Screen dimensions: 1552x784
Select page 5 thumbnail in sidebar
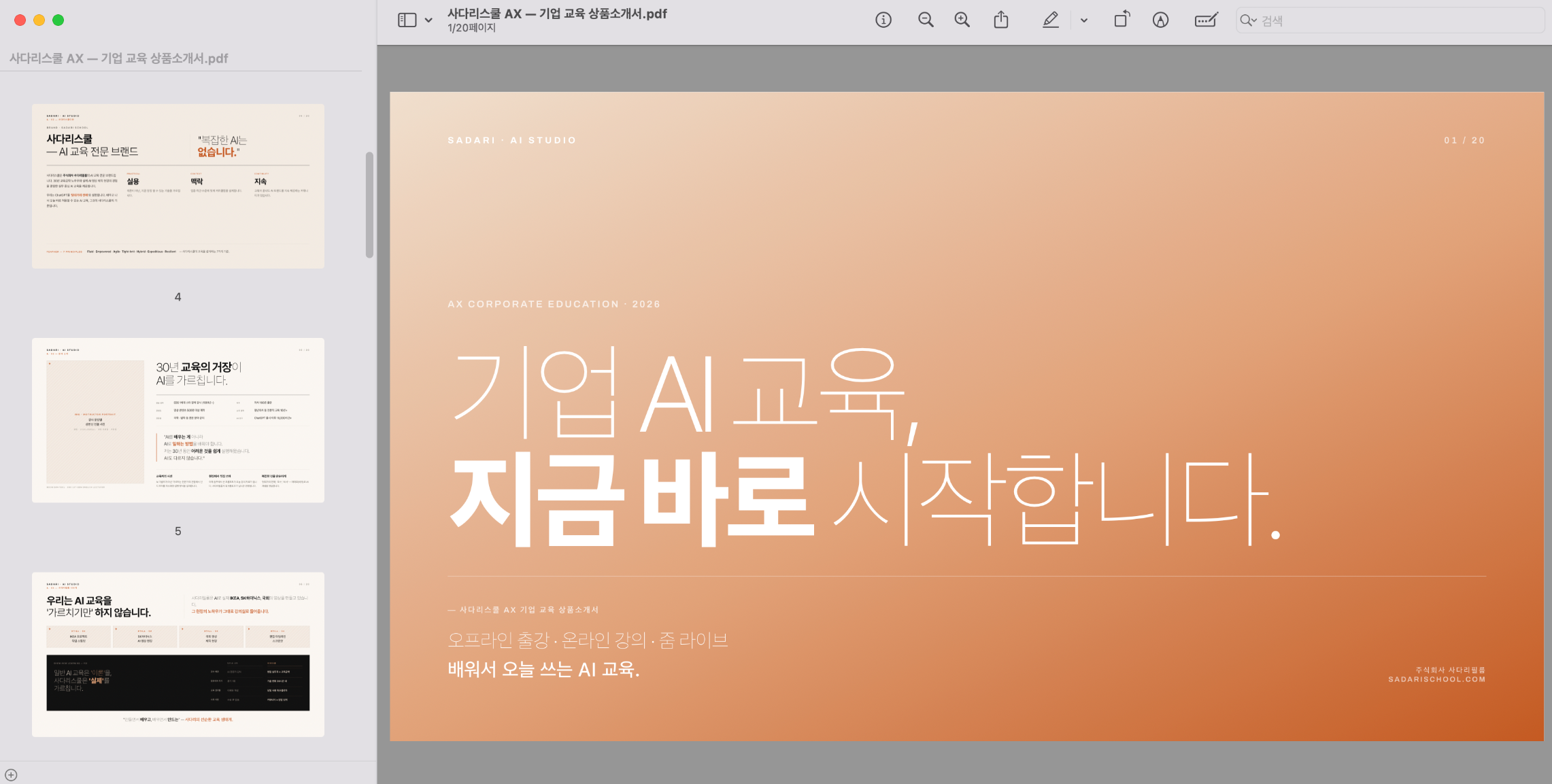point(178,420)
